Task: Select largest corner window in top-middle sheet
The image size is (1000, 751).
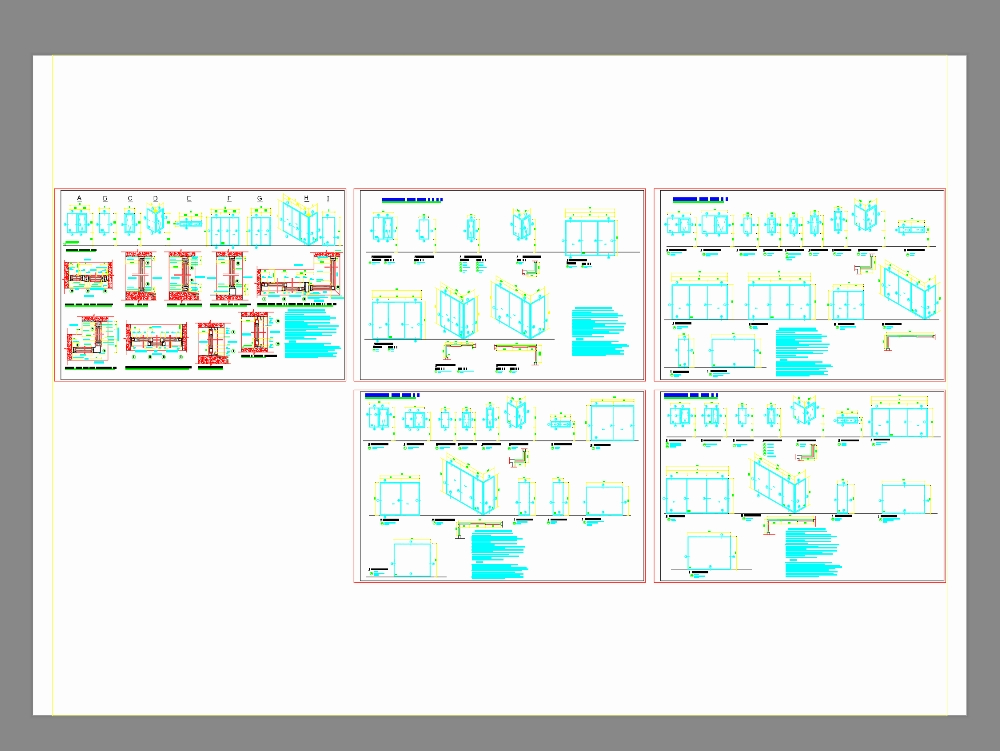Action: coord(519,311)
